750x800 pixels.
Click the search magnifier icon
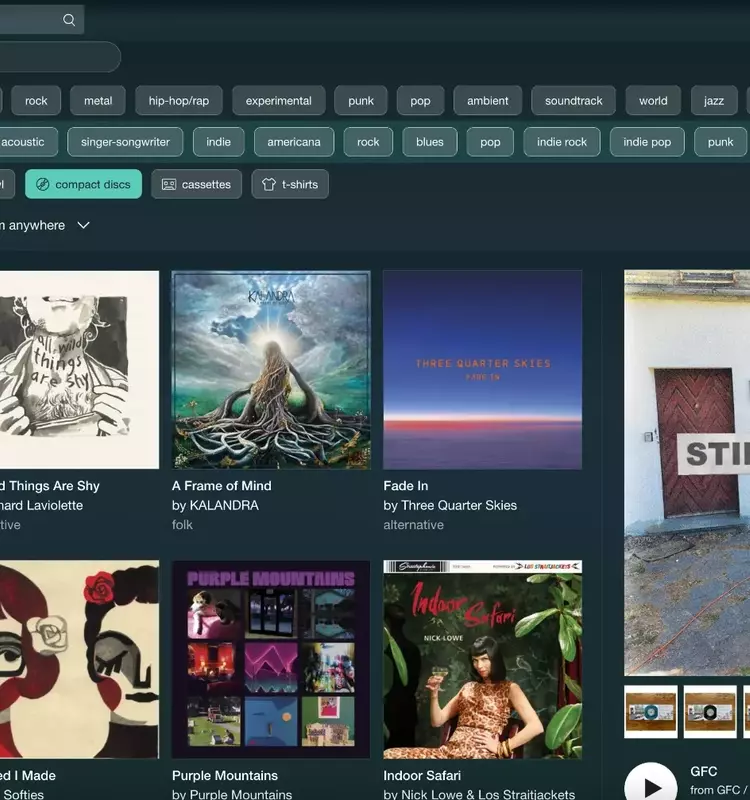69,20
